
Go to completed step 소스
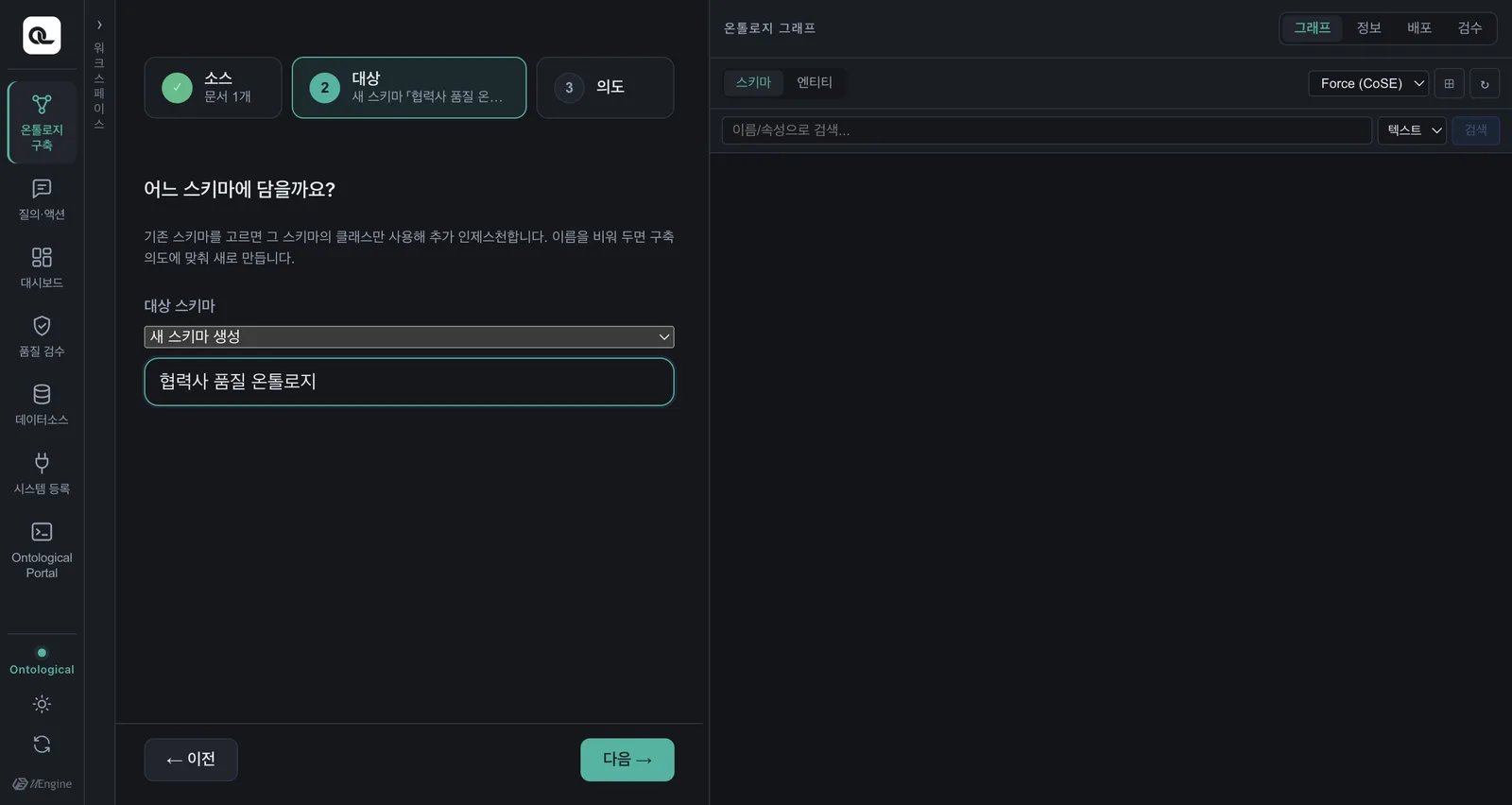coord(213,87)
